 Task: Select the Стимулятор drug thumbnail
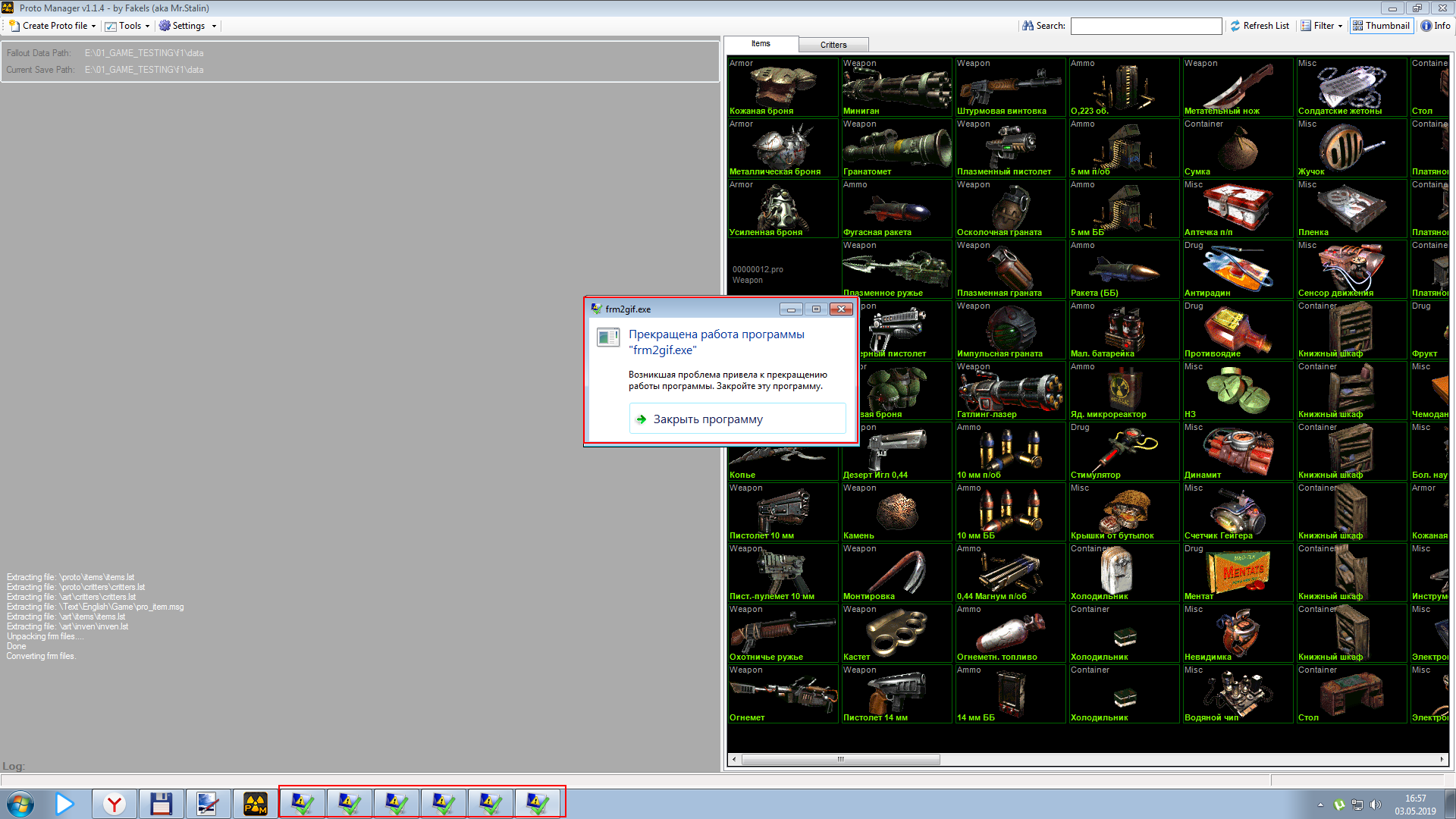[1124, 450]
